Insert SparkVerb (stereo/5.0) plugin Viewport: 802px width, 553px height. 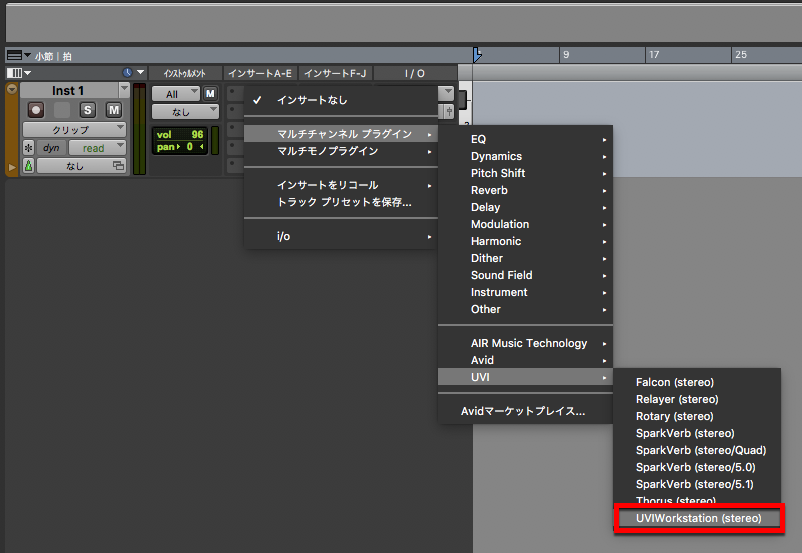[697, 467]
